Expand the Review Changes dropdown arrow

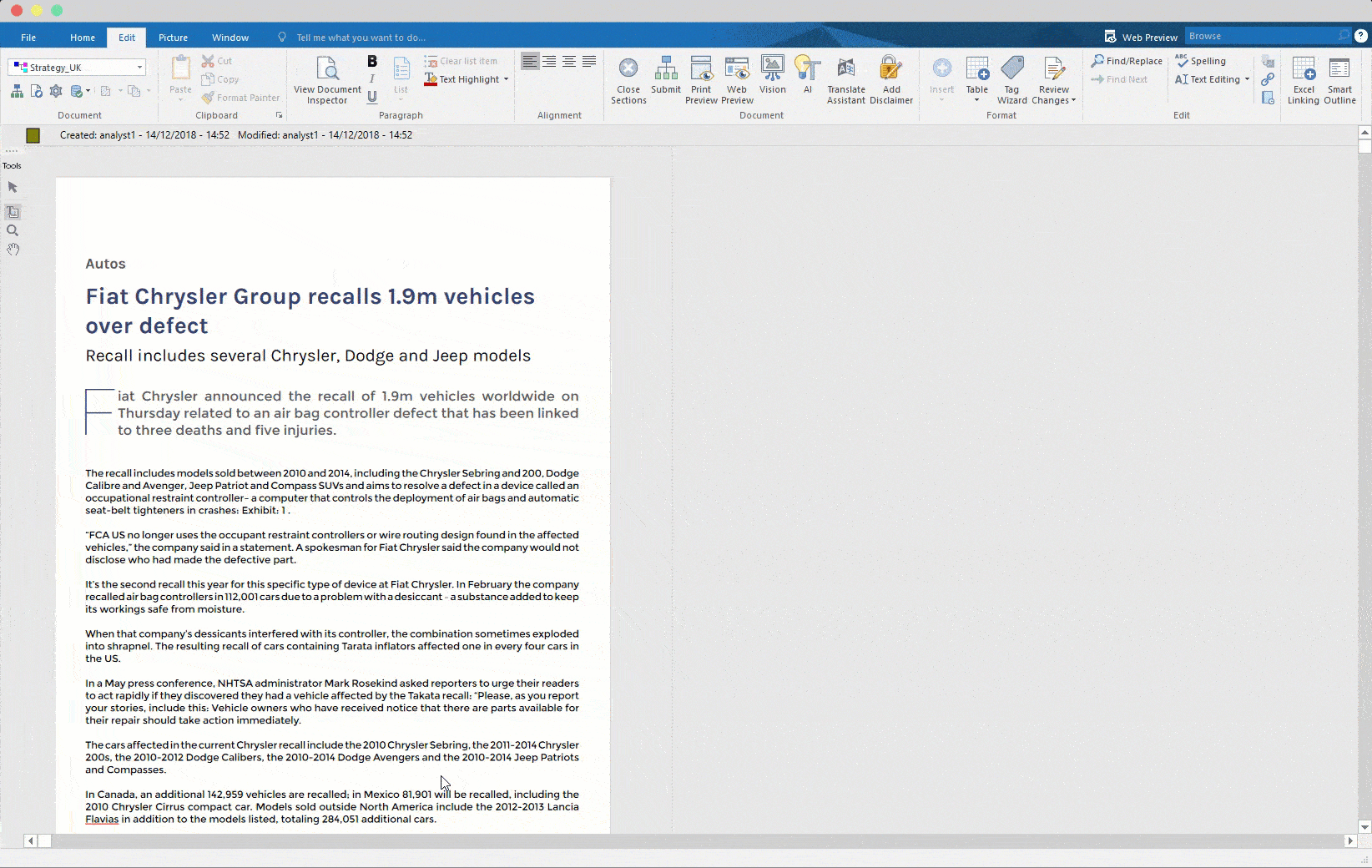(x=1073, y=100)
